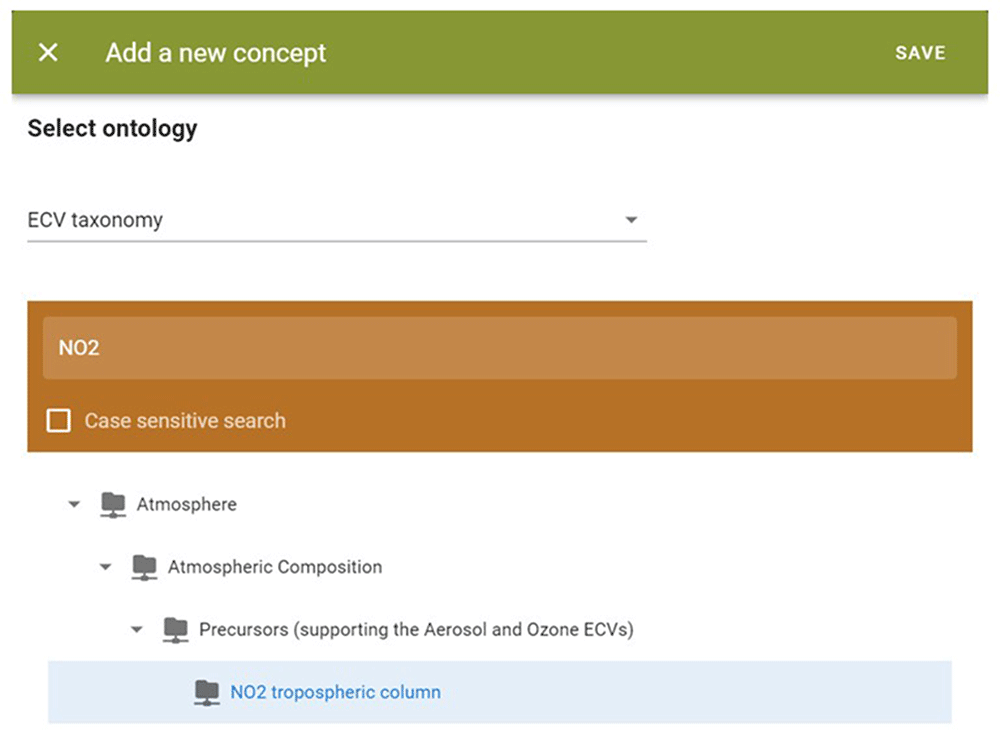1000x738 pixels.
Task: Click the Precursors folder icon
Action: [176, 630]
